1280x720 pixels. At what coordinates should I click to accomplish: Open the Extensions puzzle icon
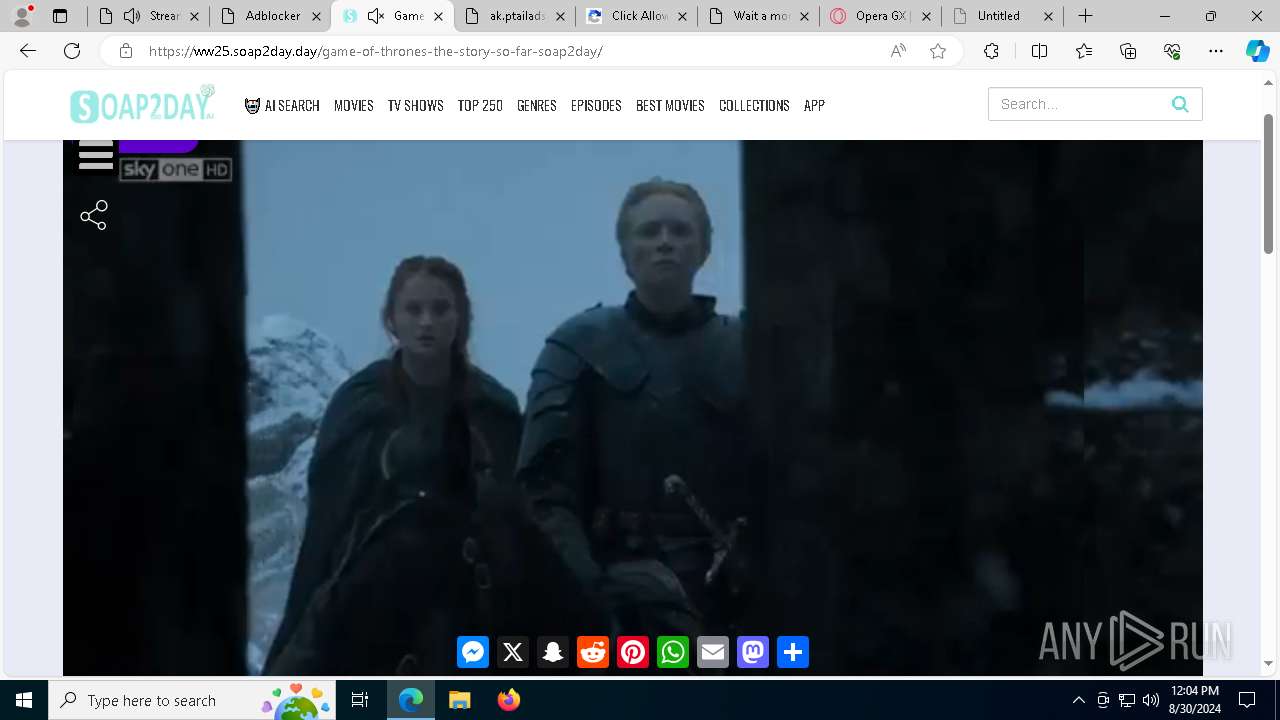[x=991, y=51]
